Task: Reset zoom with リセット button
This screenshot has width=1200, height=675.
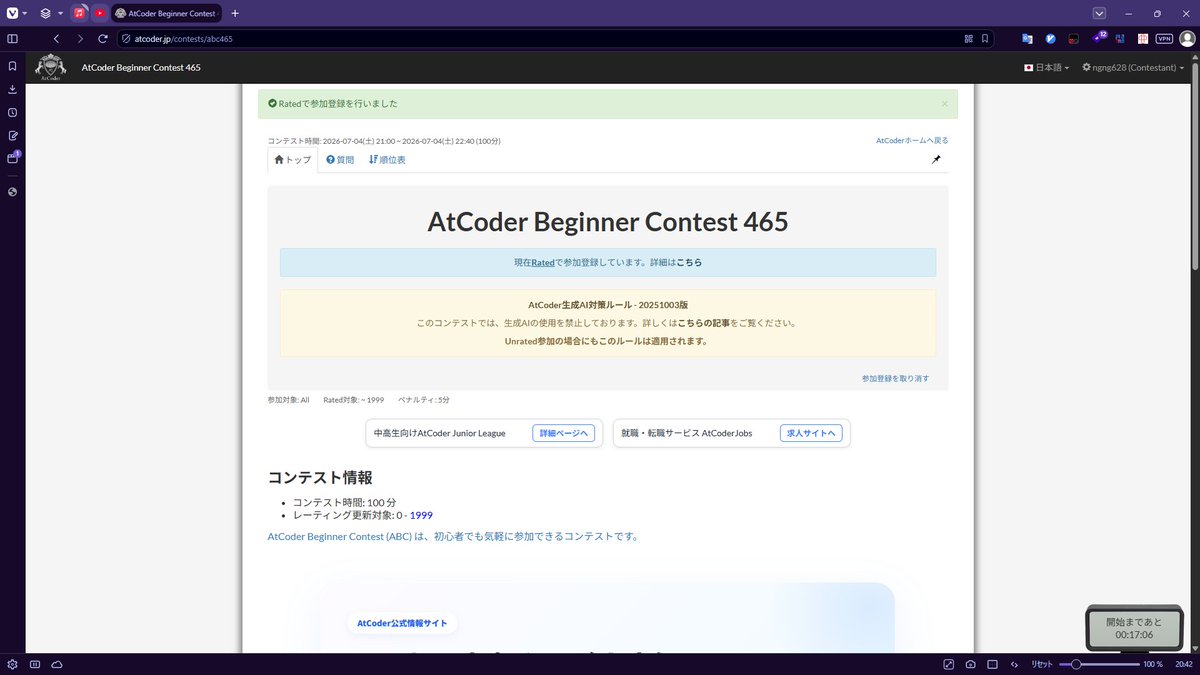Action: tap(1042, 664)
